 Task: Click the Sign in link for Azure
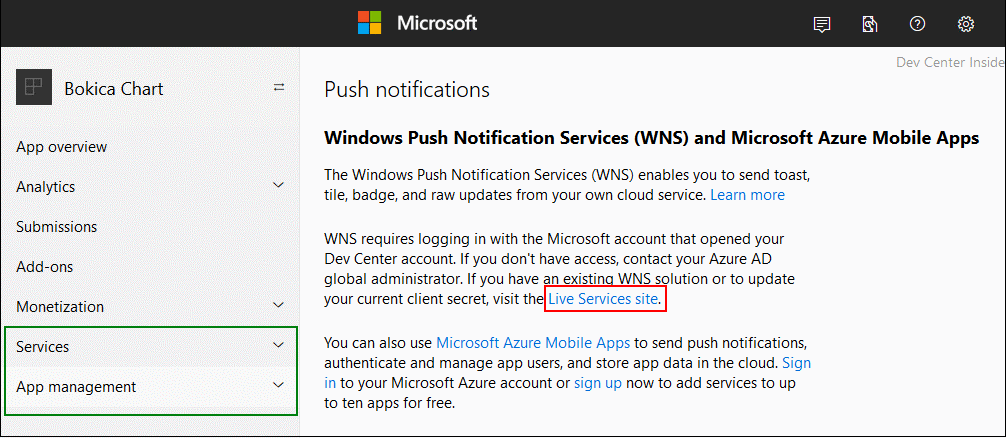coord(796,363)
